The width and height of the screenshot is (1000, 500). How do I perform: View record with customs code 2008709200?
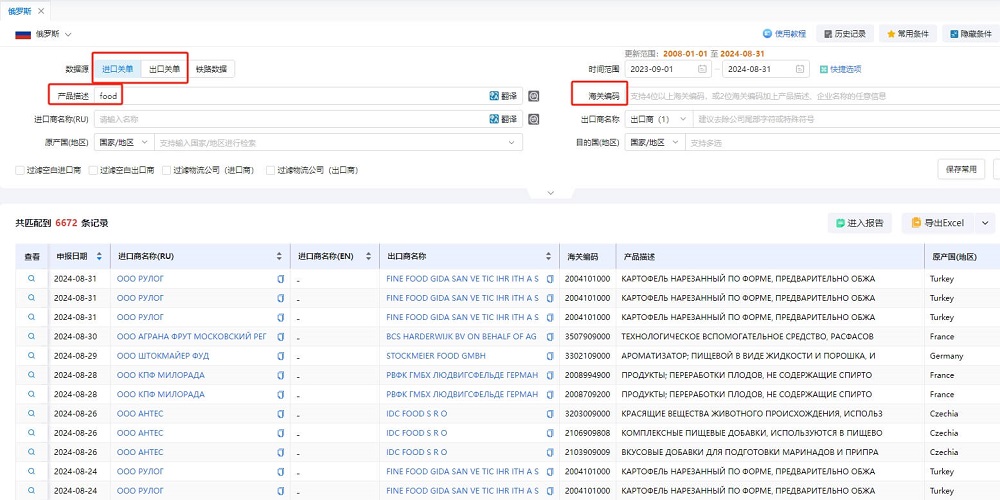coord(31,393)
